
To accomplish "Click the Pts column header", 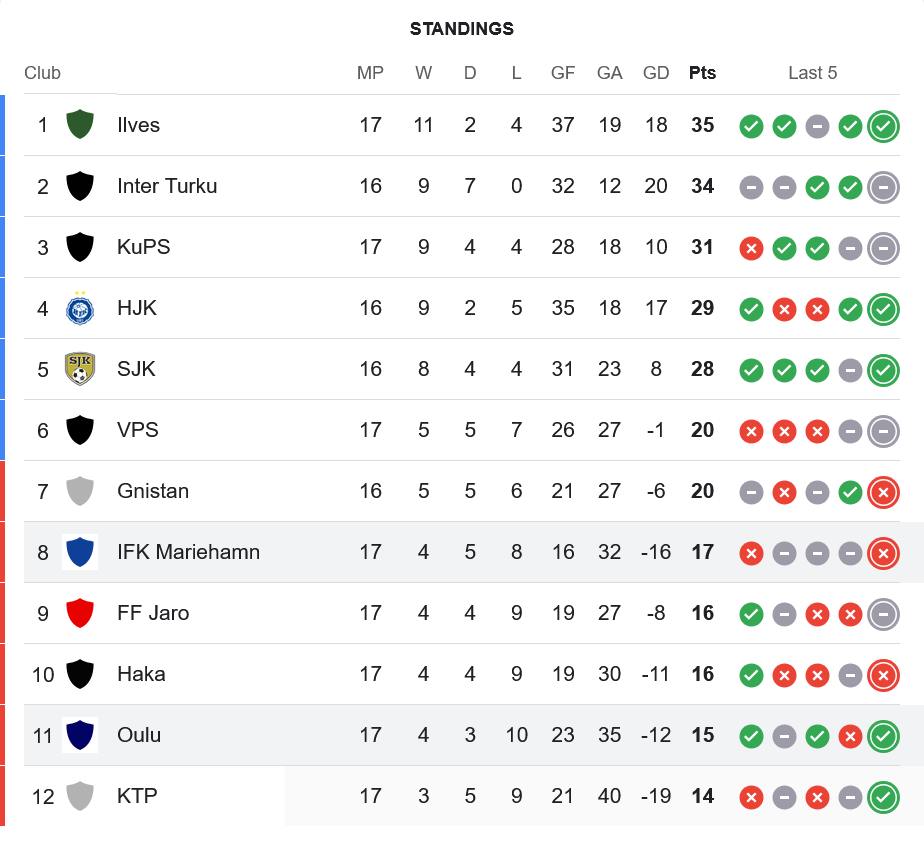I will 702,73.
